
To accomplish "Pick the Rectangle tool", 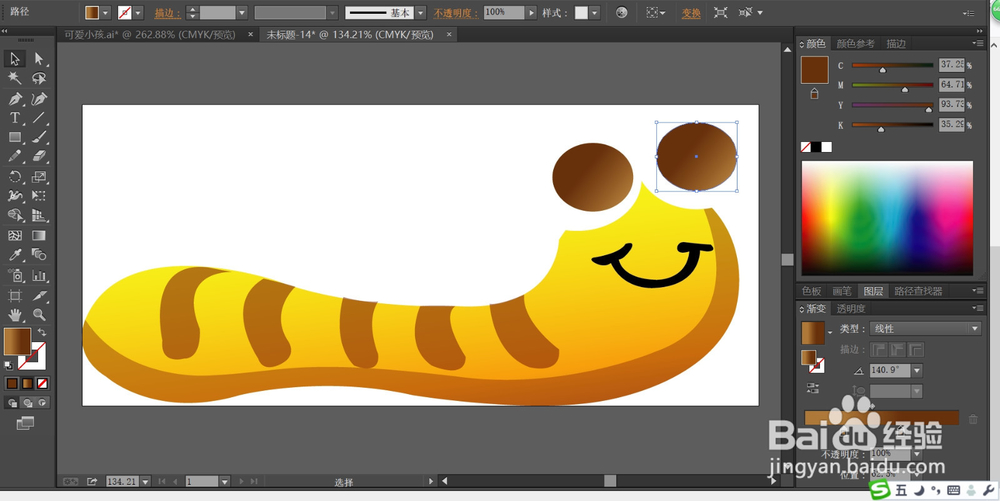I will (15, 137).
